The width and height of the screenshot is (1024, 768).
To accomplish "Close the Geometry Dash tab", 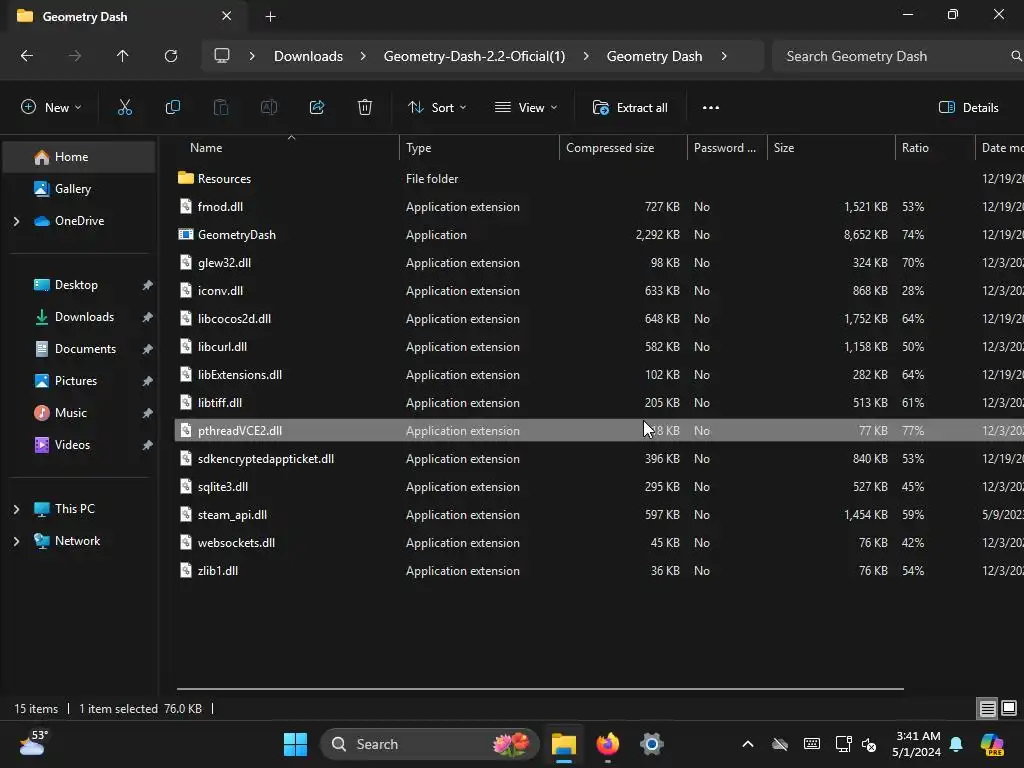I will pyautogui.click(x=226, y=16).
